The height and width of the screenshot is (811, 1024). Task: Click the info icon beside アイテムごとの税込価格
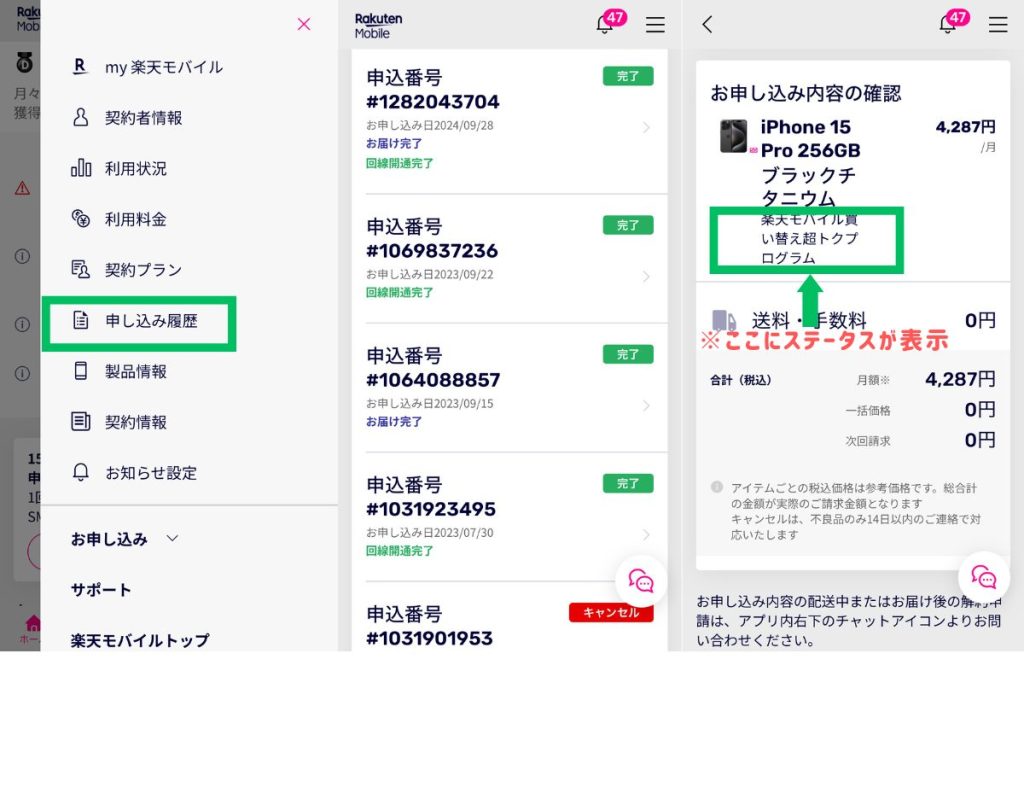(716, 487)
